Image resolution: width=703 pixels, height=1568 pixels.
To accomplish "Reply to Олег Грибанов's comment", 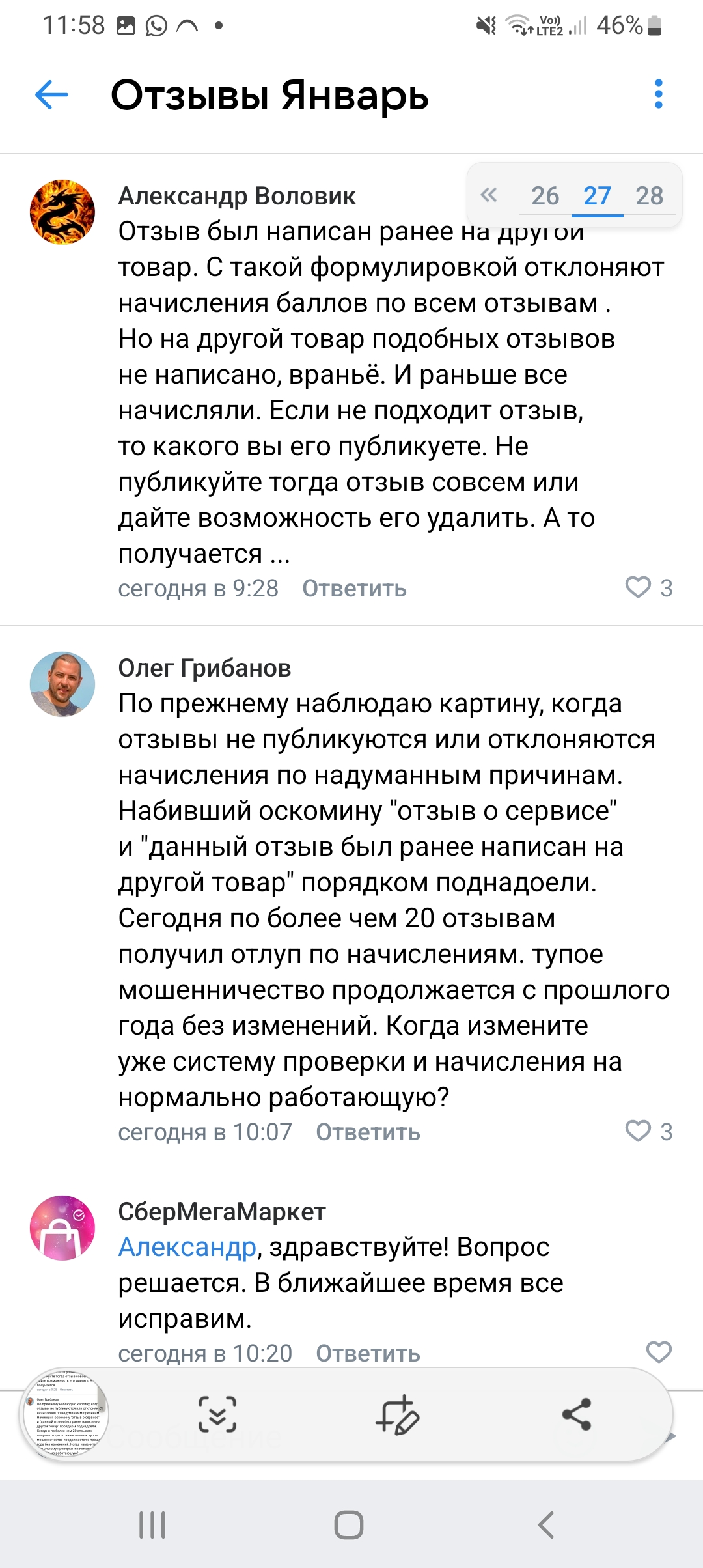I will (368, 1132).
